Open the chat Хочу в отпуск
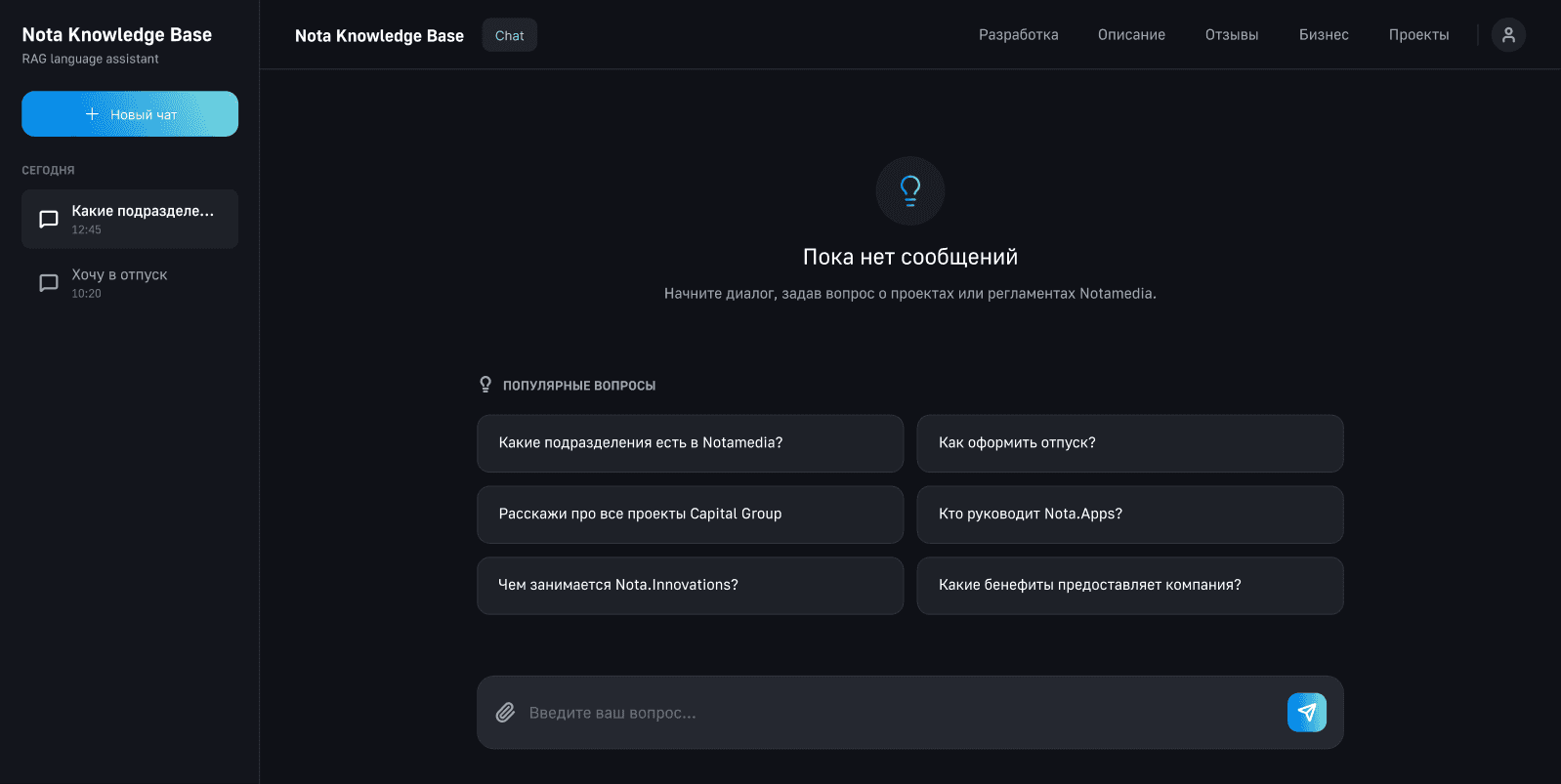The height and width of the screenshot is (784, 1561). tap(130, 283)
